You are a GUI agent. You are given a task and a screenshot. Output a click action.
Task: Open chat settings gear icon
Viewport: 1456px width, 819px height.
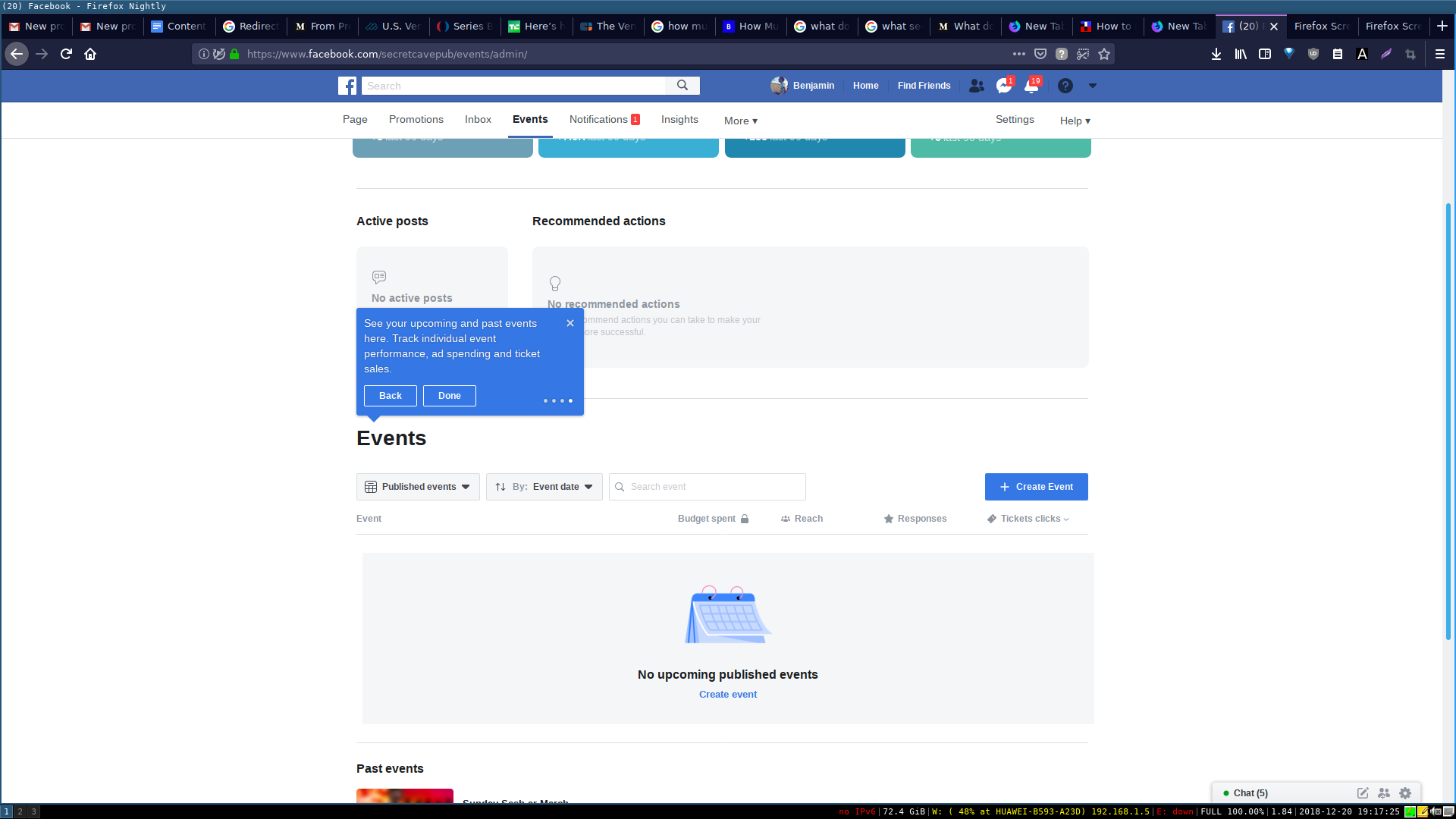(1405, 793)
